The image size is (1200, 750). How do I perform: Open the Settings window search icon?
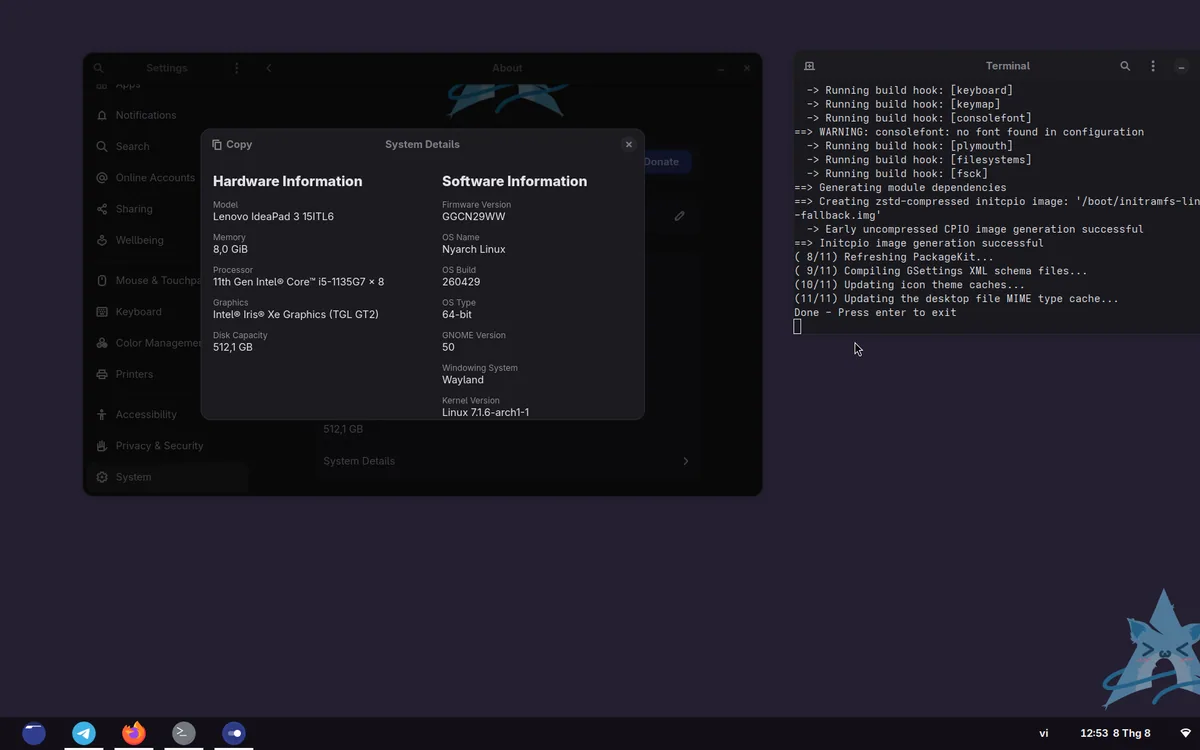pyautogui.click(x=98, y=68)
